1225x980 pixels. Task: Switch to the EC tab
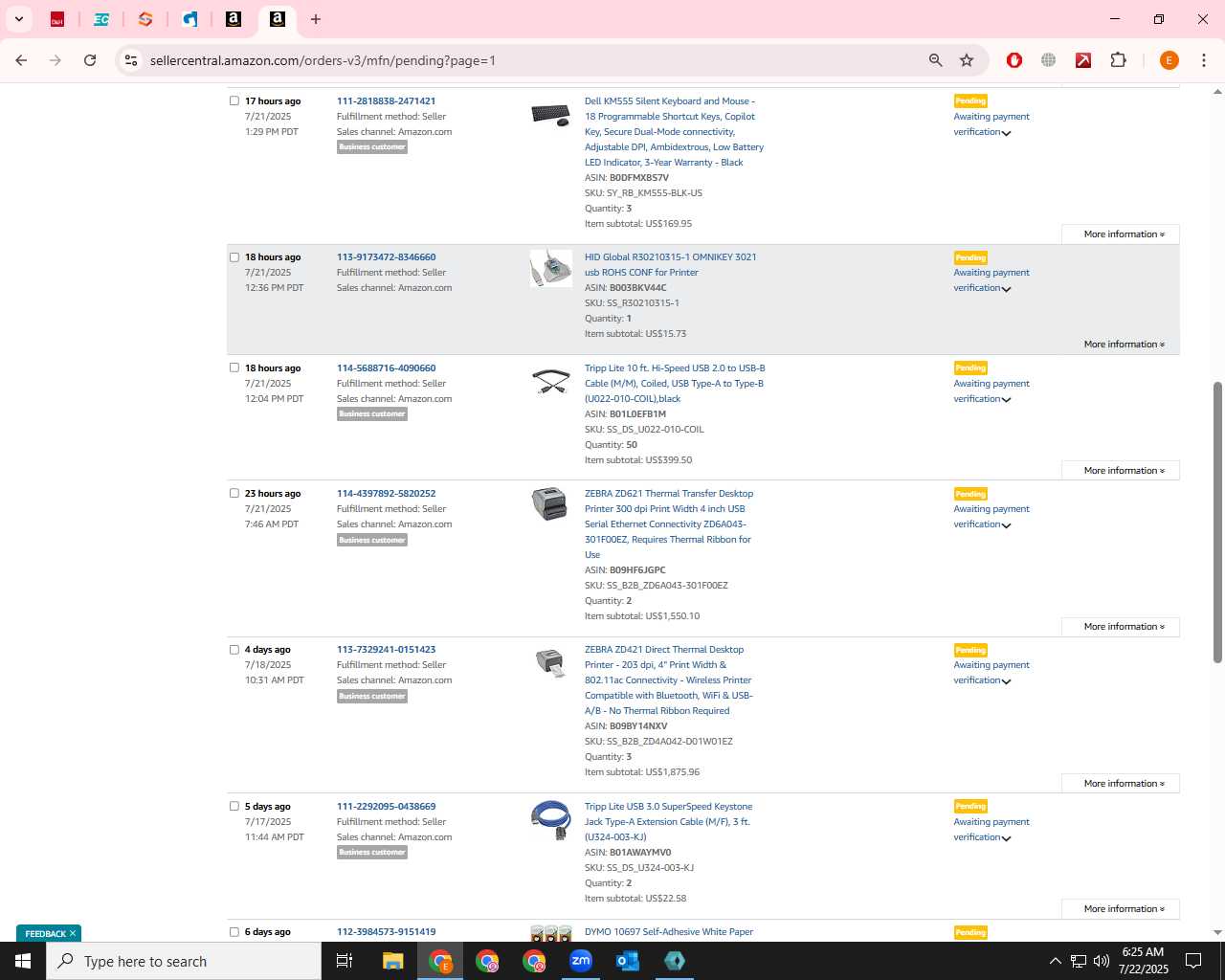point(101,19)
